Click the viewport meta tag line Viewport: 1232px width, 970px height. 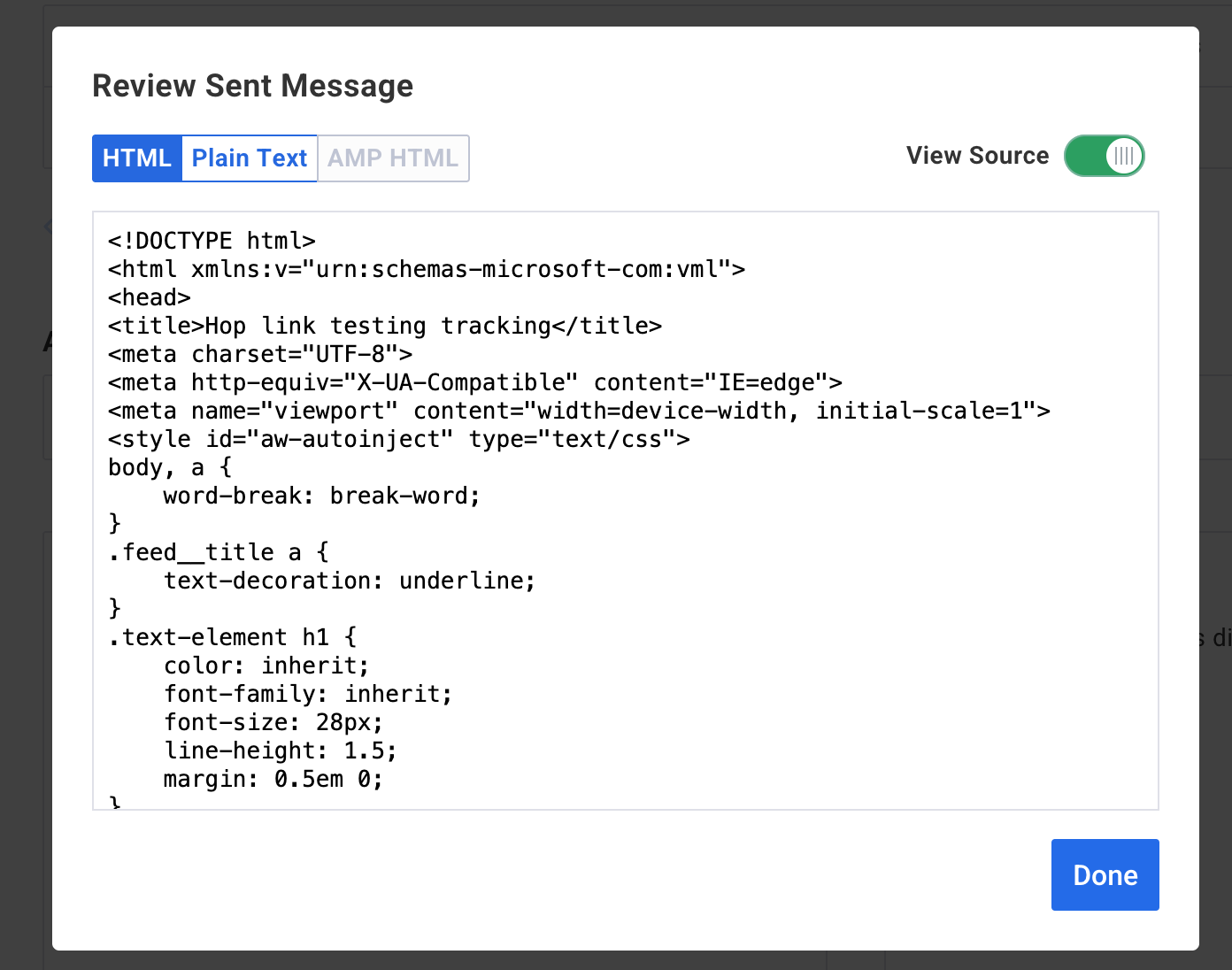(x=579, y=411)
